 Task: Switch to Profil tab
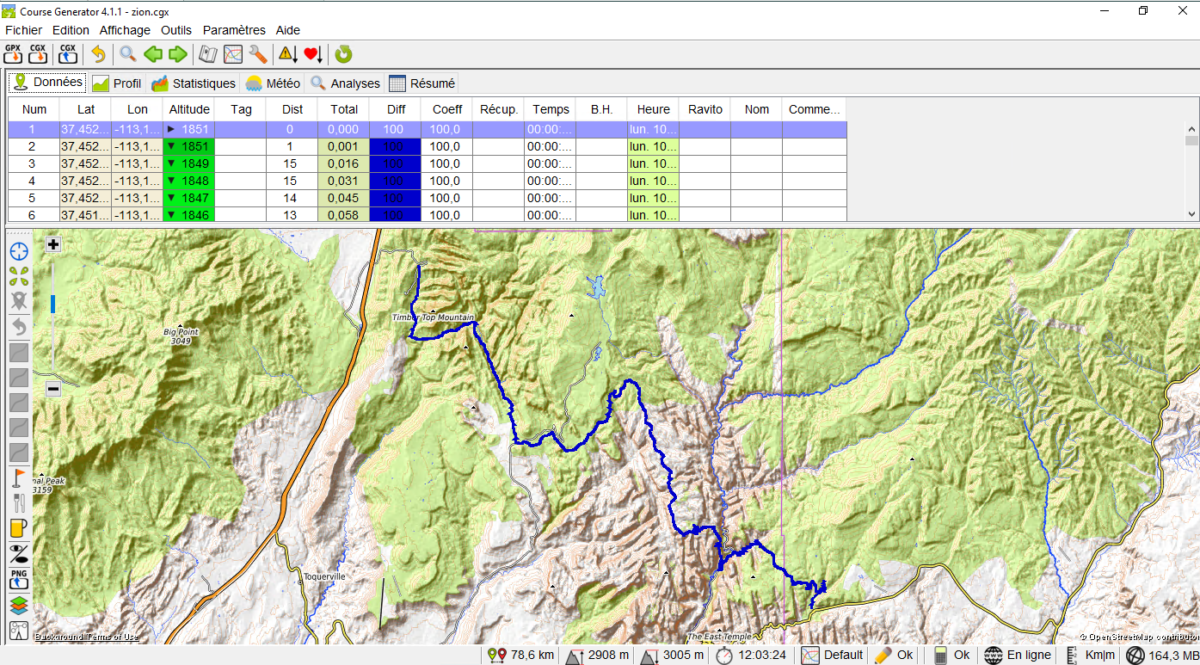pos(117,84)
